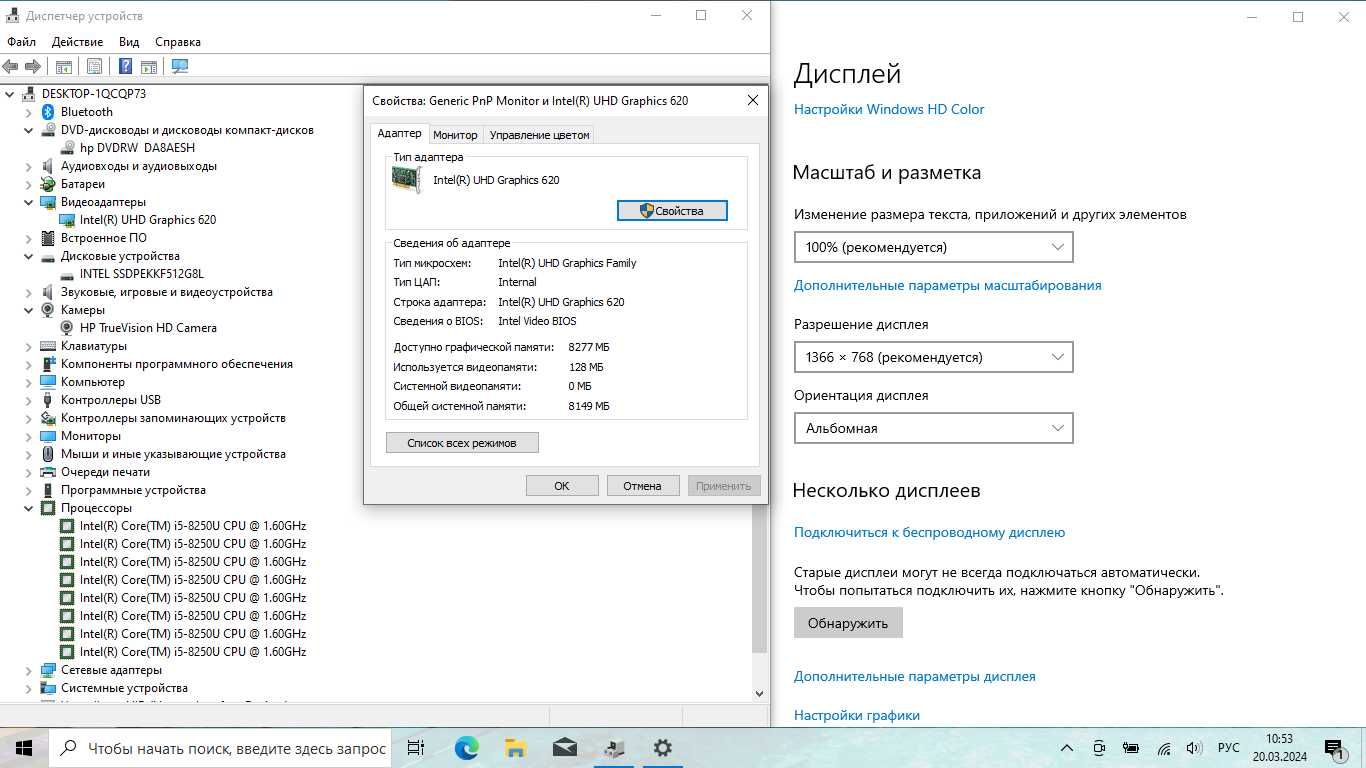Click the show/hide action pane toolbar icon
1366x768 pixels.
(148, 66)
